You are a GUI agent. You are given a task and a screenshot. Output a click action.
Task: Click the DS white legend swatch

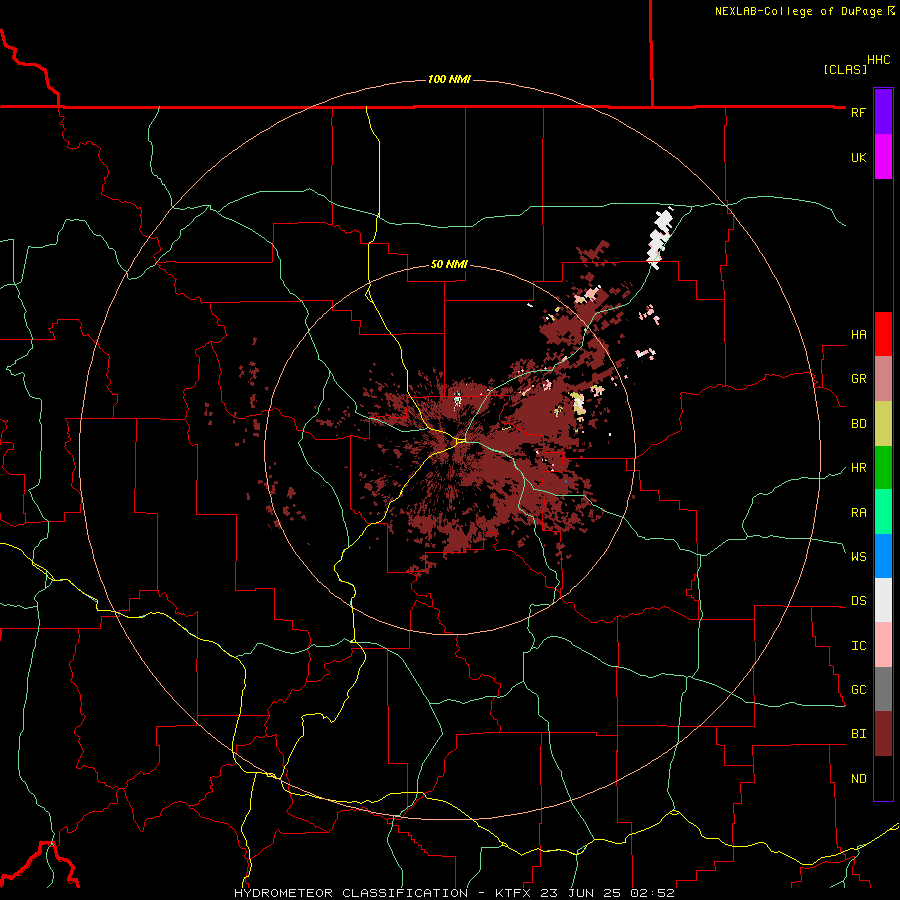(883, 600)
